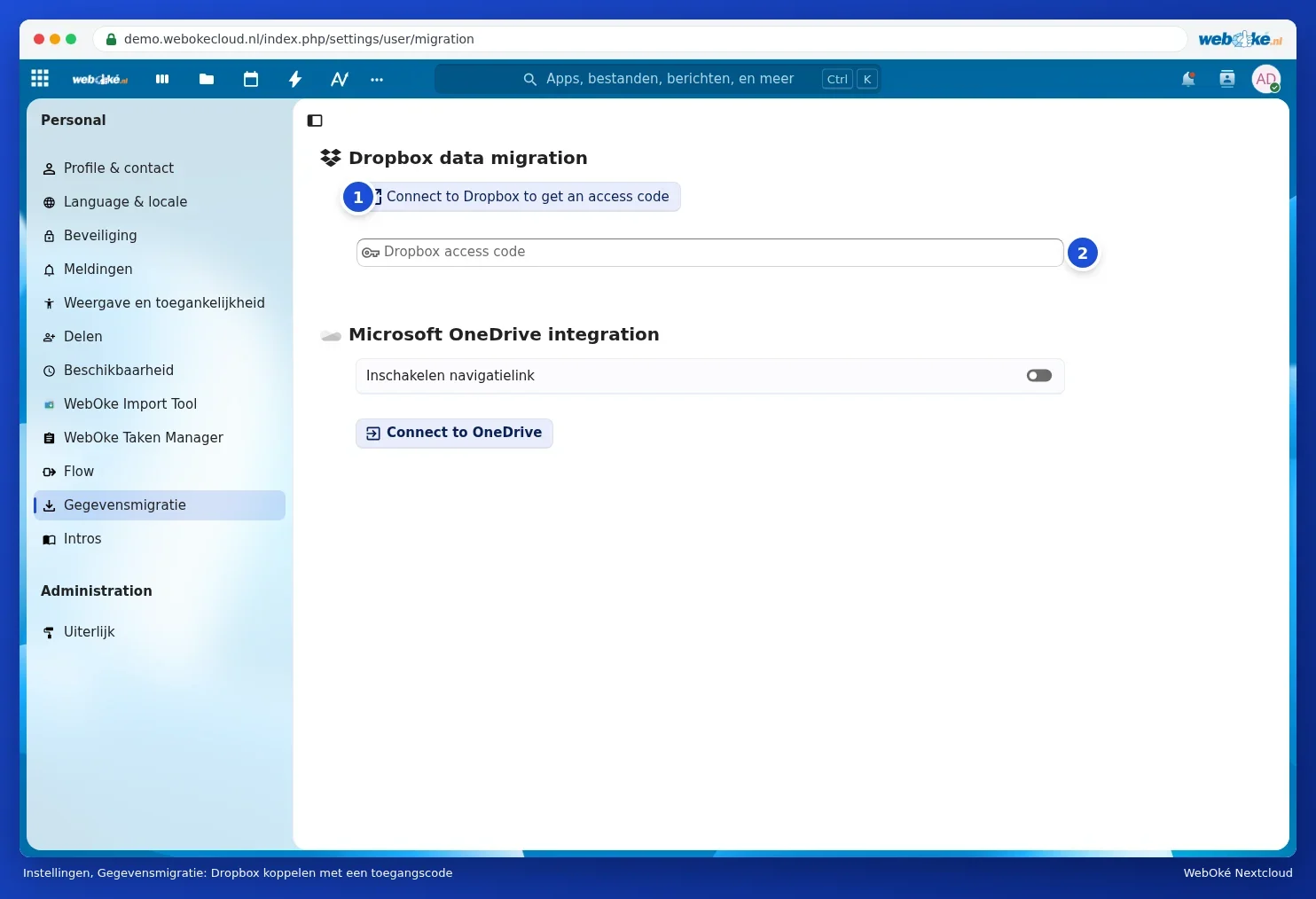Open the zigzag line app icon

tap(340, 79)
